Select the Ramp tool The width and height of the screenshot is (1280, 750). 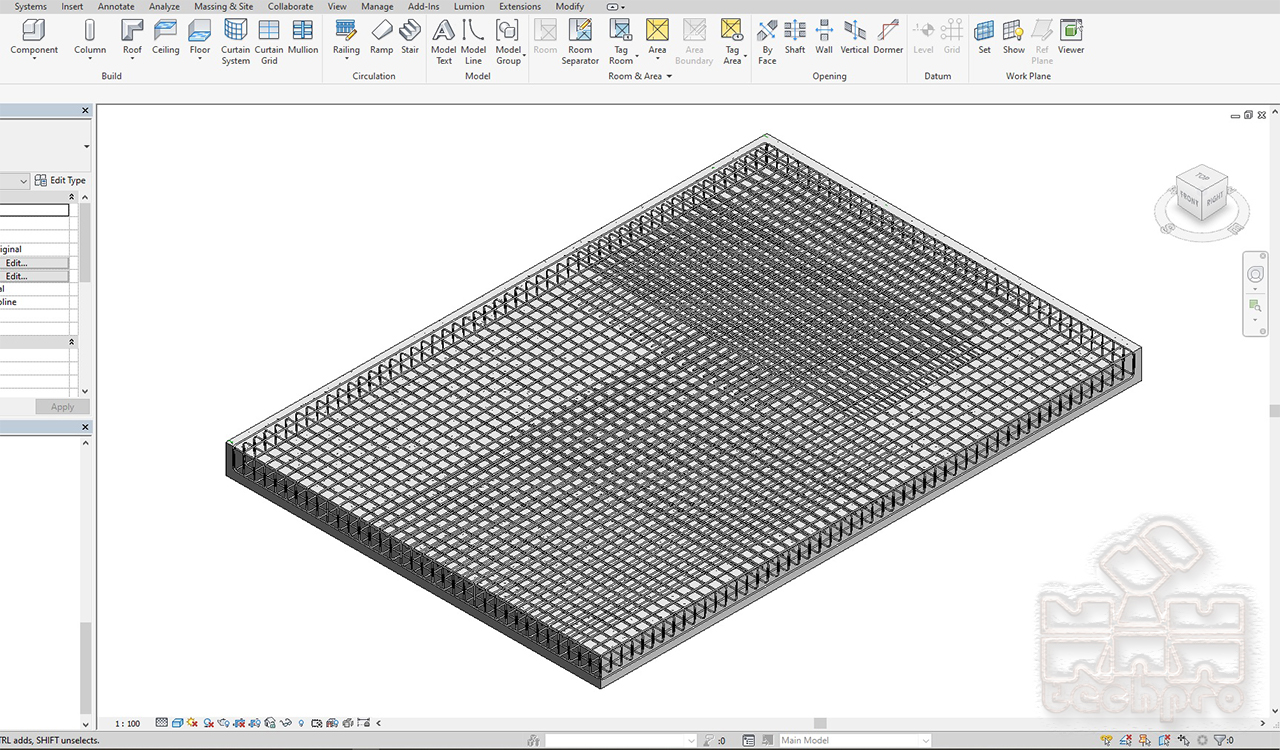tap(382, 37)
